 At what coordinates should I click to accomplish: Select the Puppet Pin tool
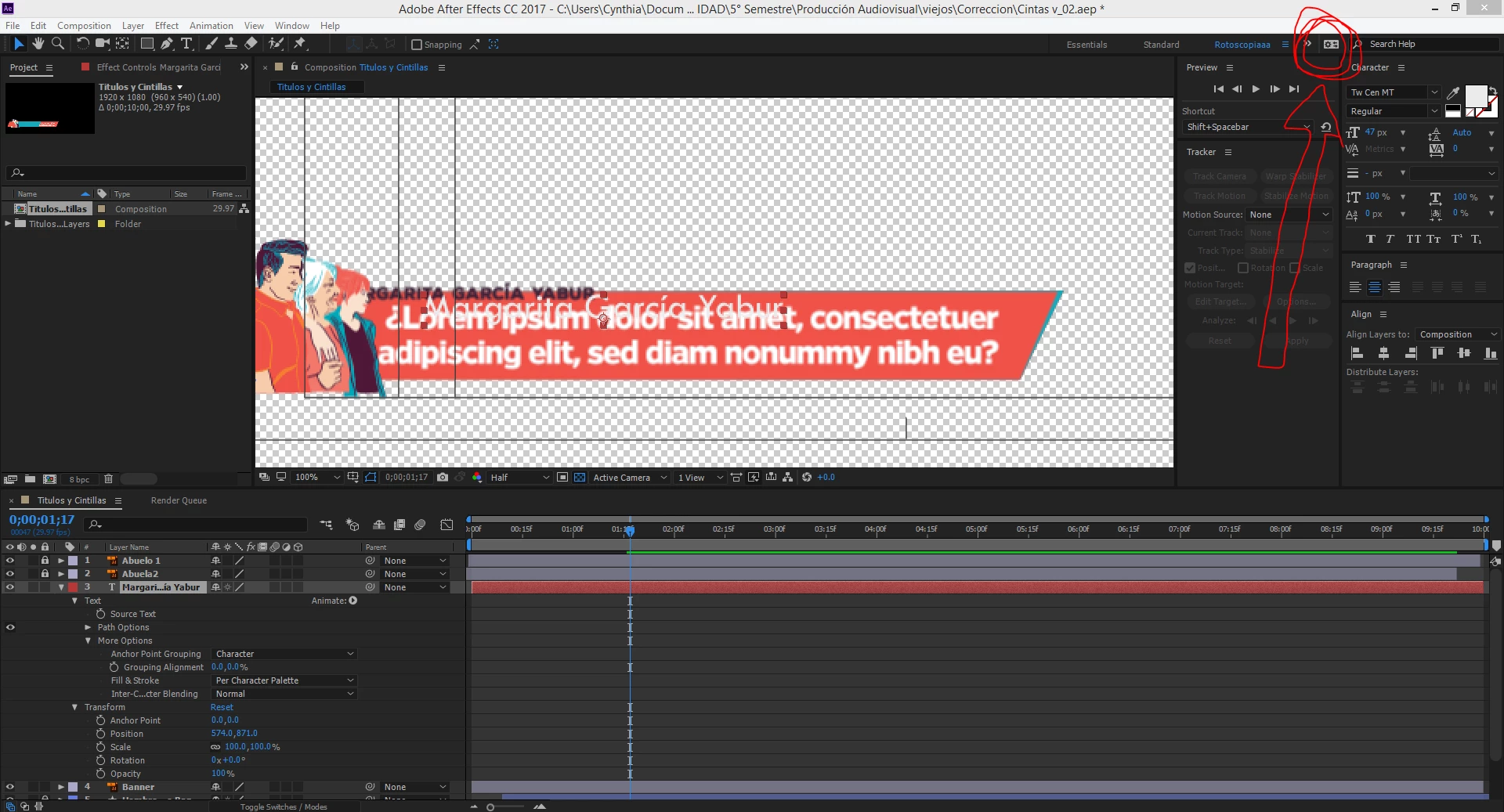300,44
